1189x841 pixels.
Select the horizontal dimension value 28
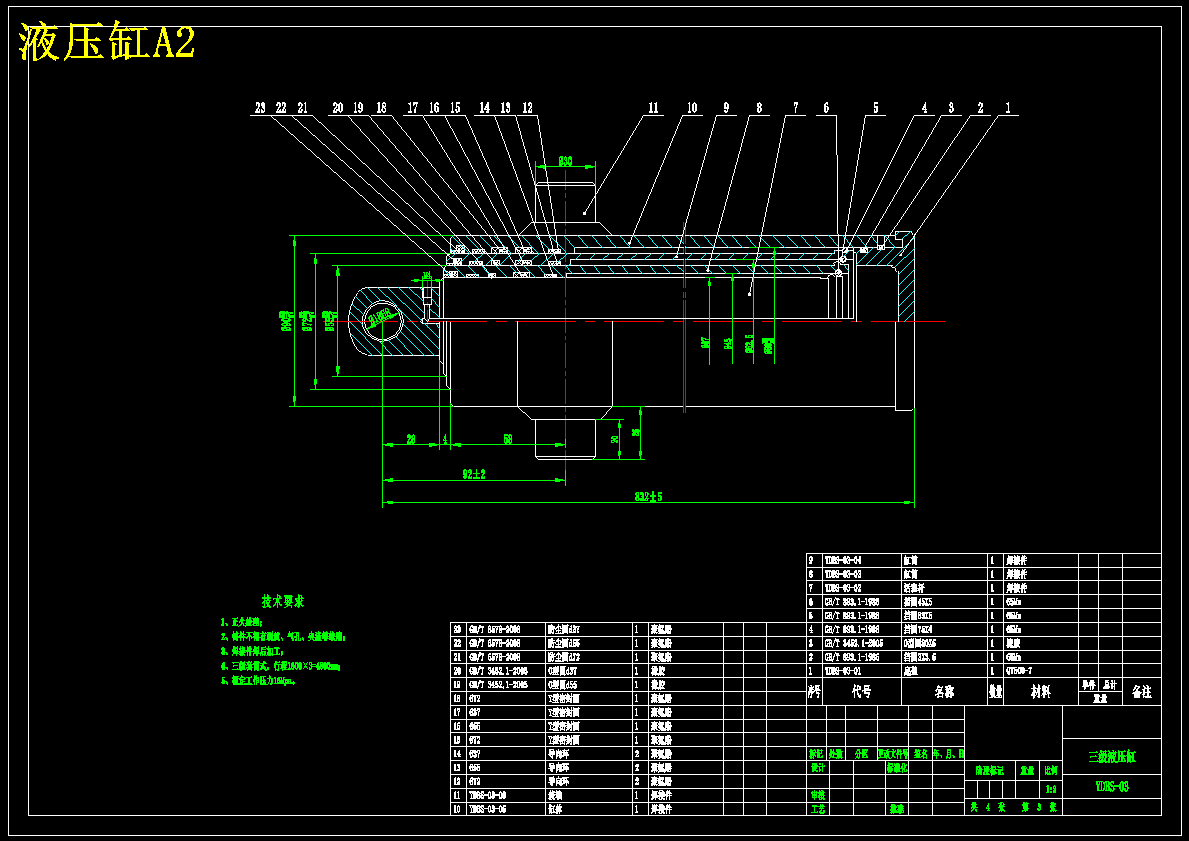[411, 439]
